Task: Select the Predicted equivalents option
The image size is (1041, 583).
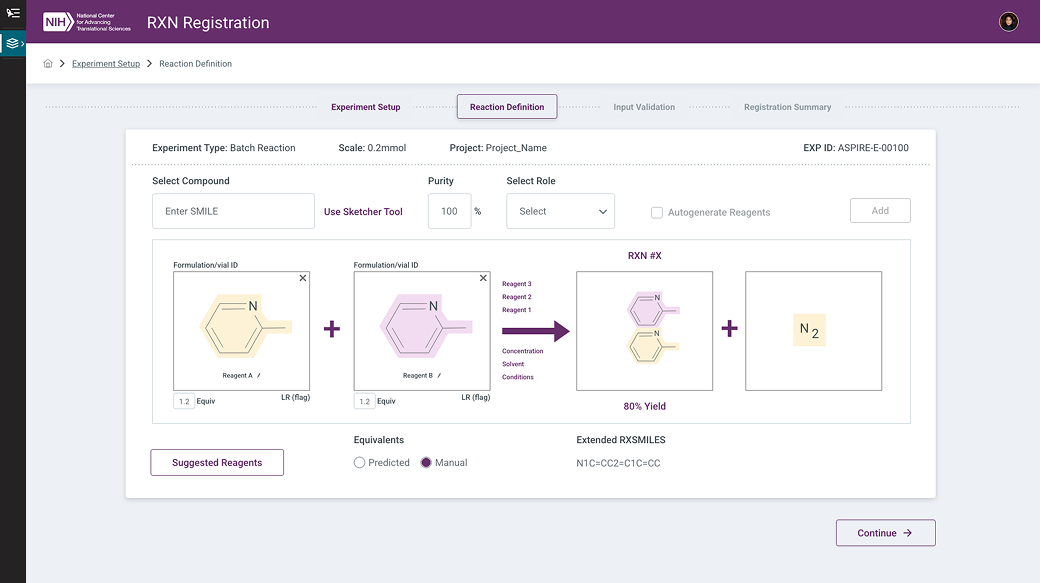Action: (360, 463)
